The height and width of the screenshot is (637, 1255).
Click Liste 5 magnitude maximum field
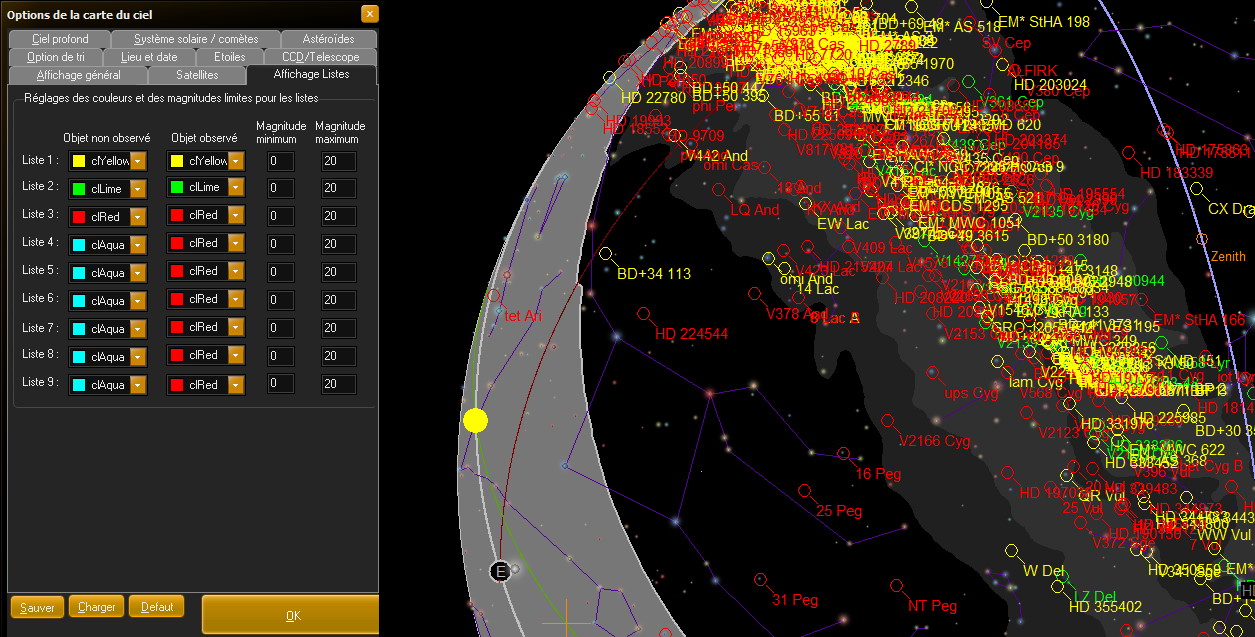(x=338, y=272)
